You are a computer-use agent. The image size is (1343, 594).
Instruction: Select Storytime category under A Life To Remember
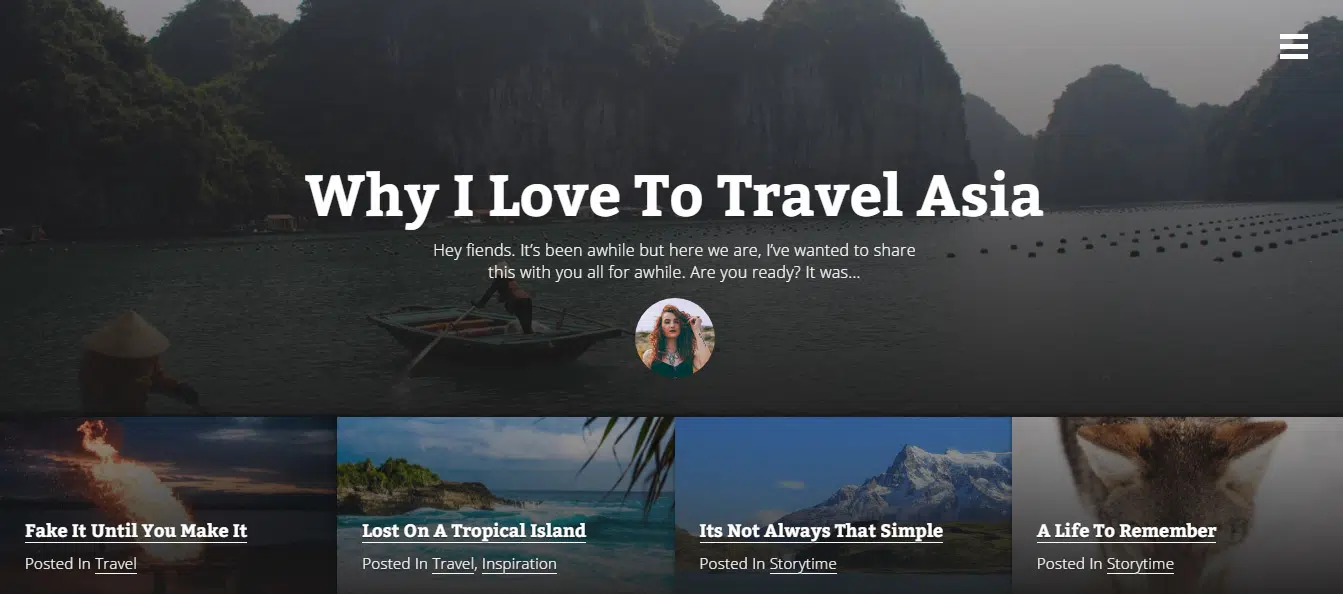coord(1140,564)
